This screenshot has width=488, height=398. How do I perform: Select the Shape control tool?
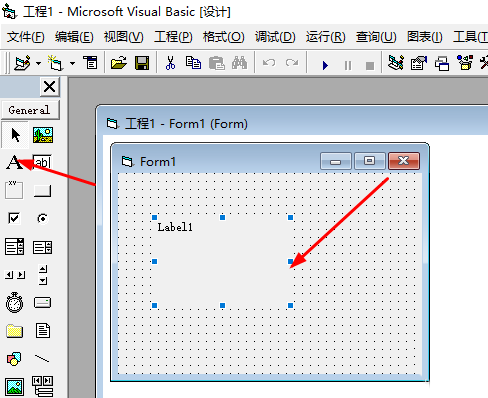point(14,359)
